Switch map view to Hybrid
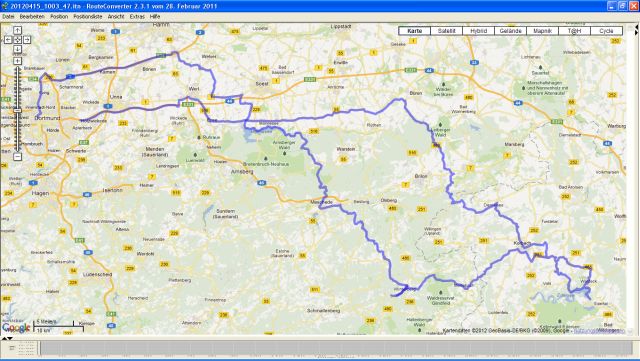This screenshot has width=640, height=361. pos(478,31)
